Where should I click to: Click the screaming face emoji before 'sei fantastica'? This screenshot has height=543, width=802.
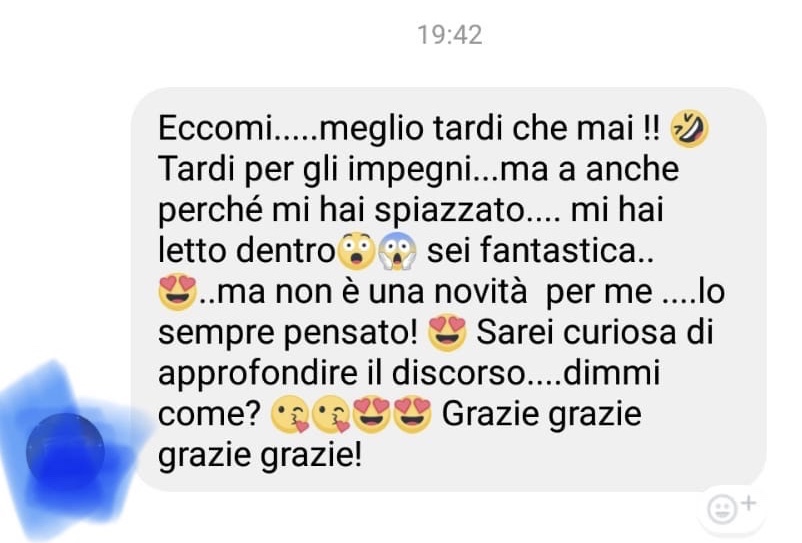pos(397,251)
